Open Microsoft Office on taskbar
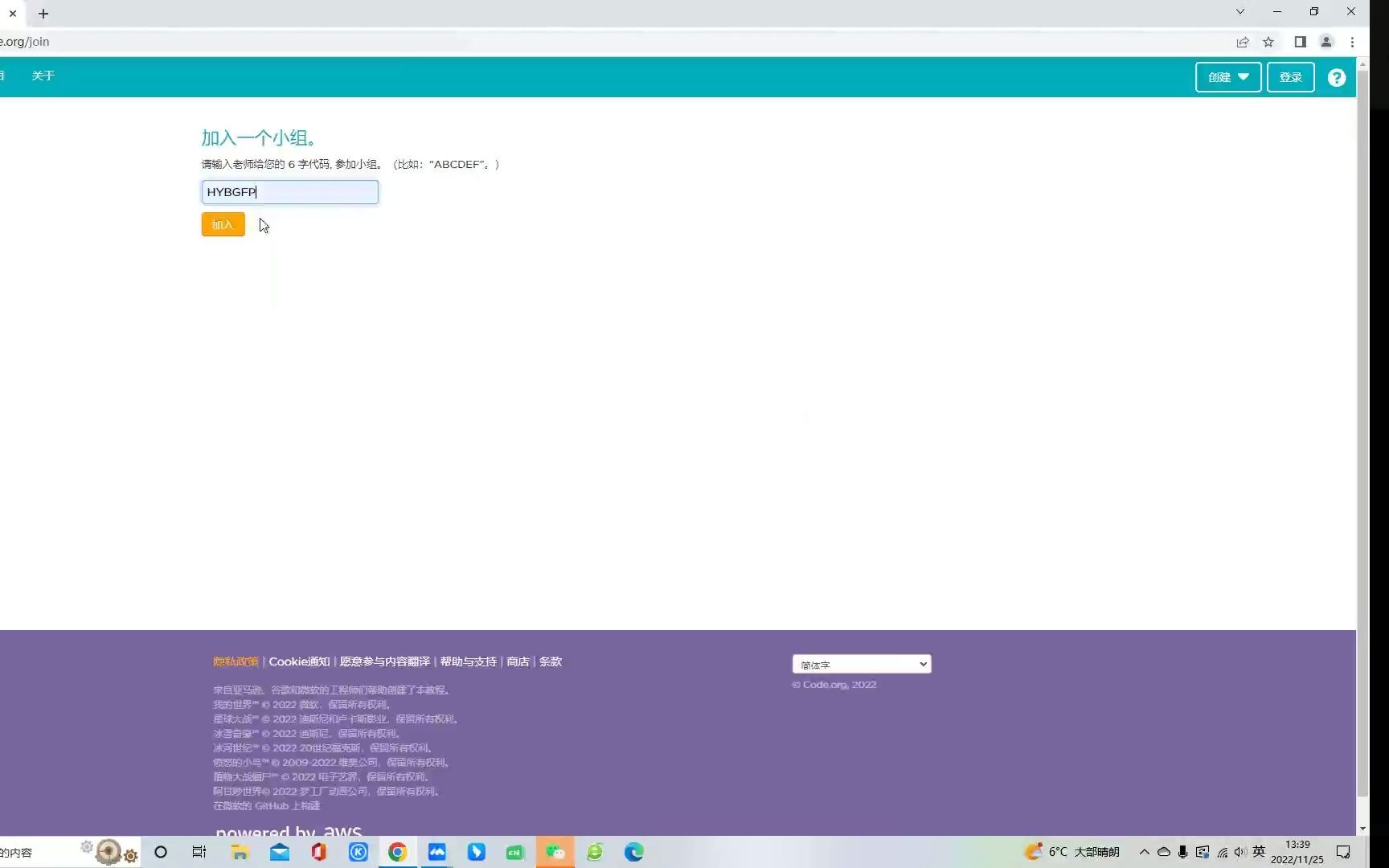 tap(319, 852)
